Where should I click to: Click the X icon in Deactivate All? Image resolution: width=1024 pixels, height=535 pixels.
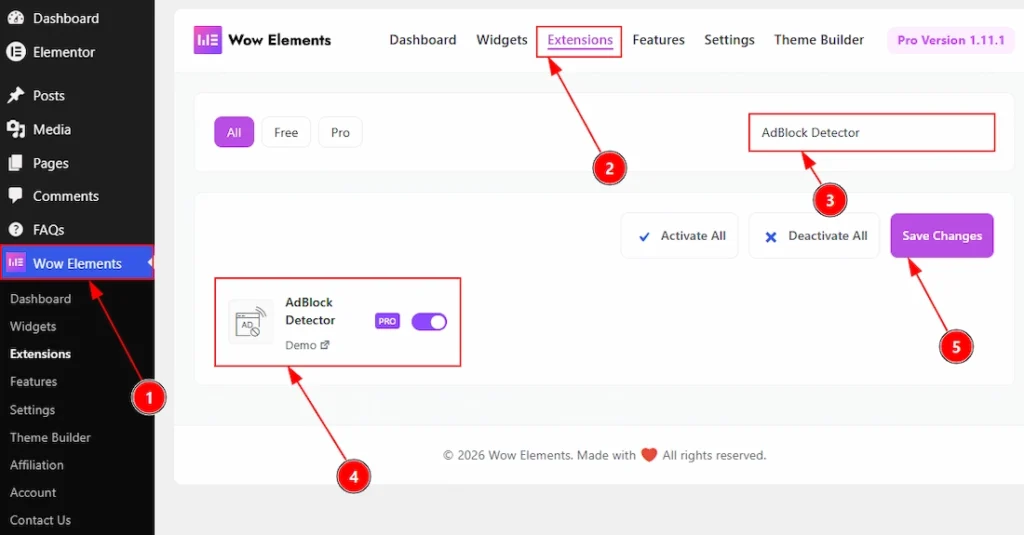(771, 236)
